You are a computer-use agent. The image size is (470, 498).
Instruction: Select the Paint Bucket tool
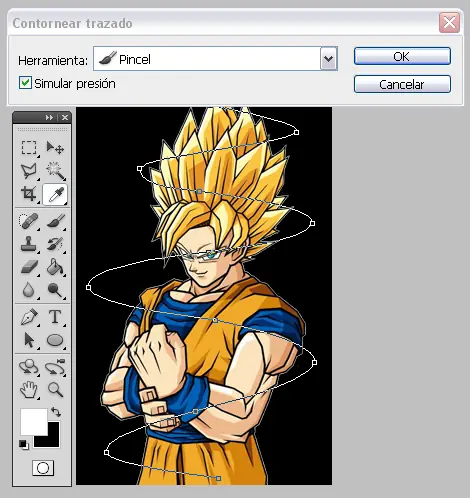coord(55,267)
